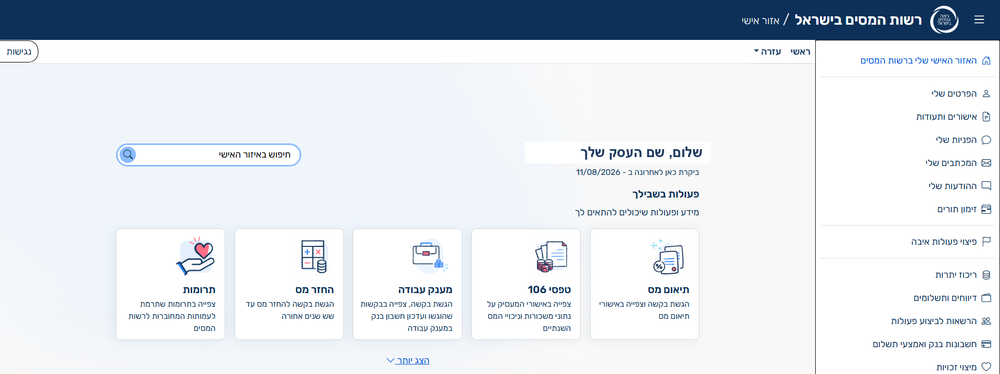Expand more actions with הצג יותר
This screenshot has width=1000, height=374.
click(408, 361)
